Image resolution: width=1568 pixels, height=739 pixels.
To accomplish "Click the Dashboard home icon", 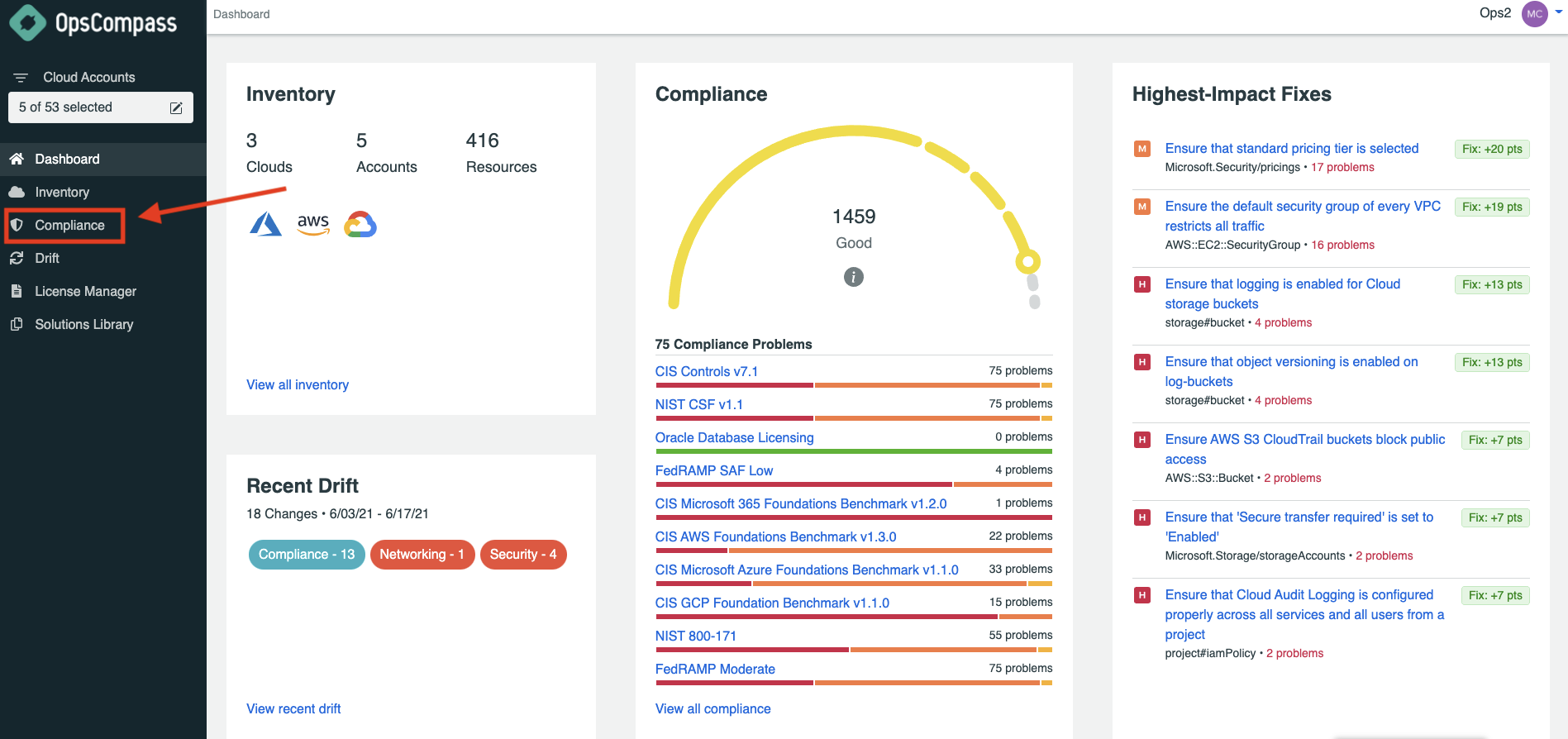I will 17,159.
